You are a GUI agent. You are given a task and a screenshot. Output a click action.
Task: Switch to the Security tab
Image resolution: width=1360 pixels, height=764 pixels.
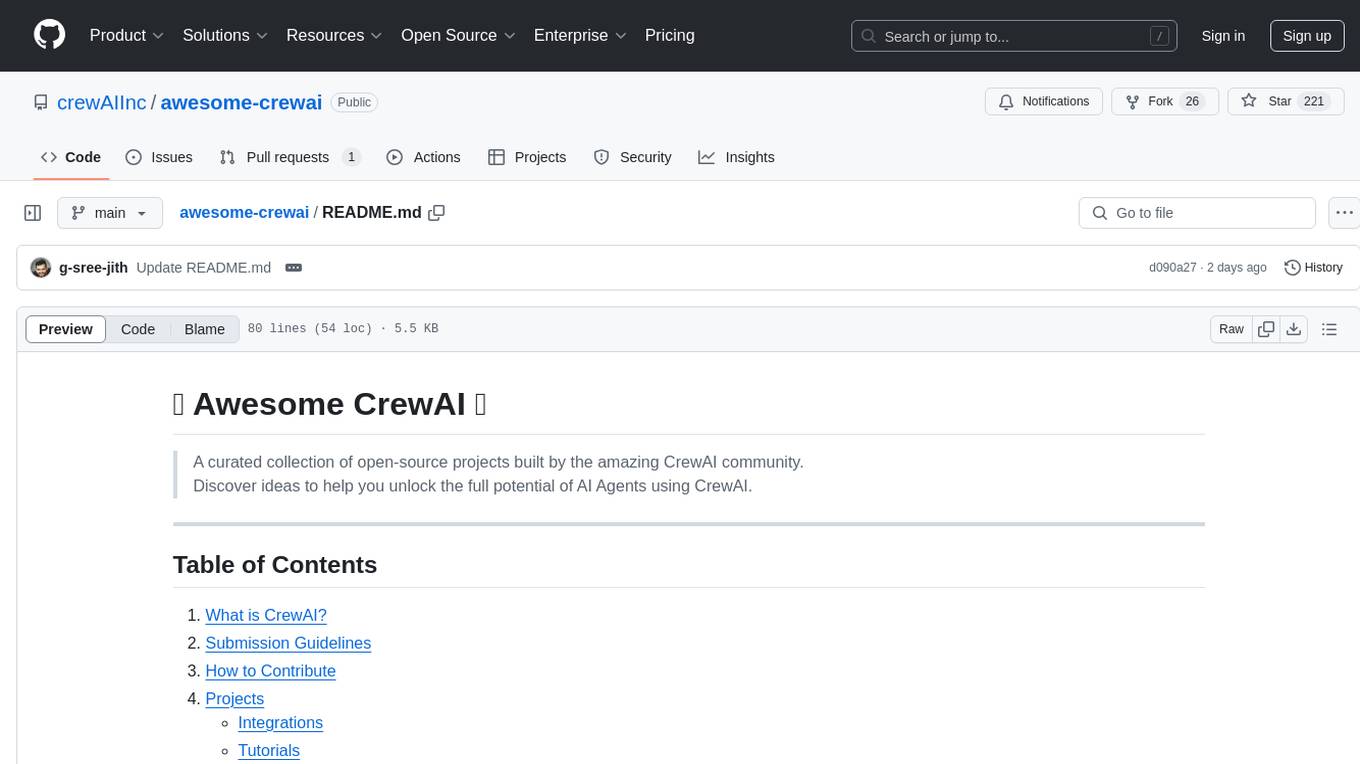[632, 157]
